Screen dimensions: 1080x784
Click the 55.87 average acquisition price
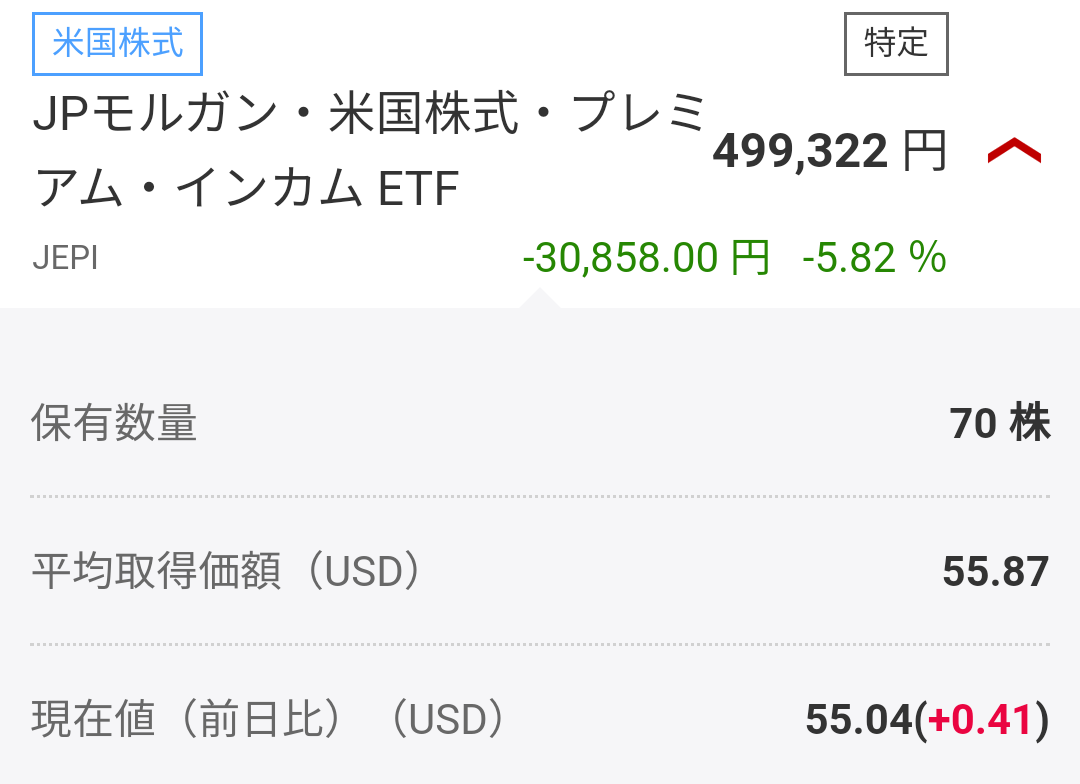coord(995,572)
